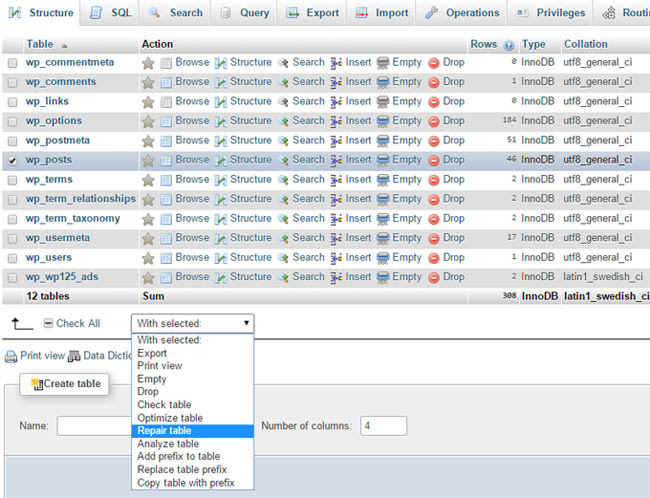Choose Export from With selected list
This screenshot has height=498, width=650.
(192, 353)
